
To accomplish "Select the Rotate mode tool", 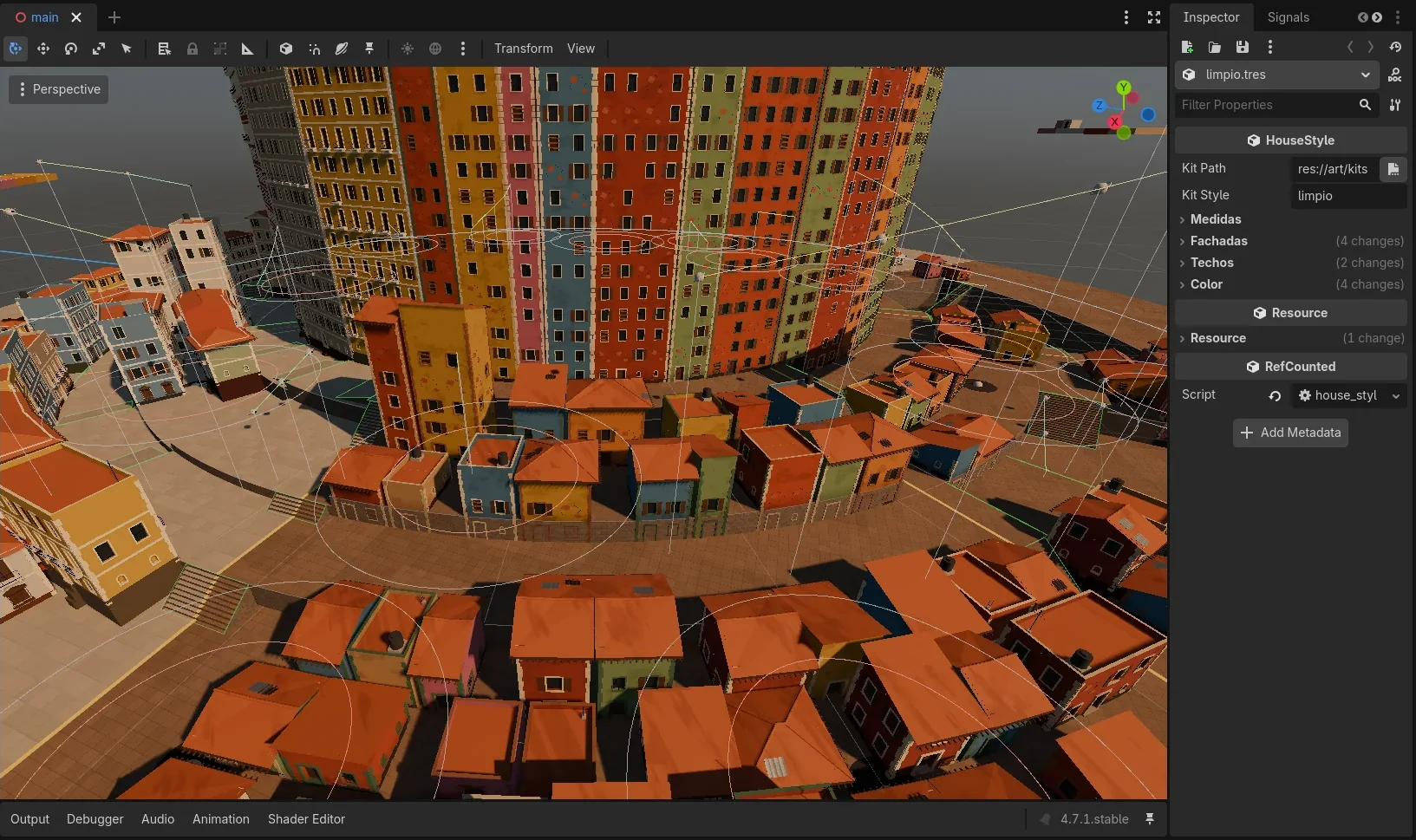I will click(71, 49).
